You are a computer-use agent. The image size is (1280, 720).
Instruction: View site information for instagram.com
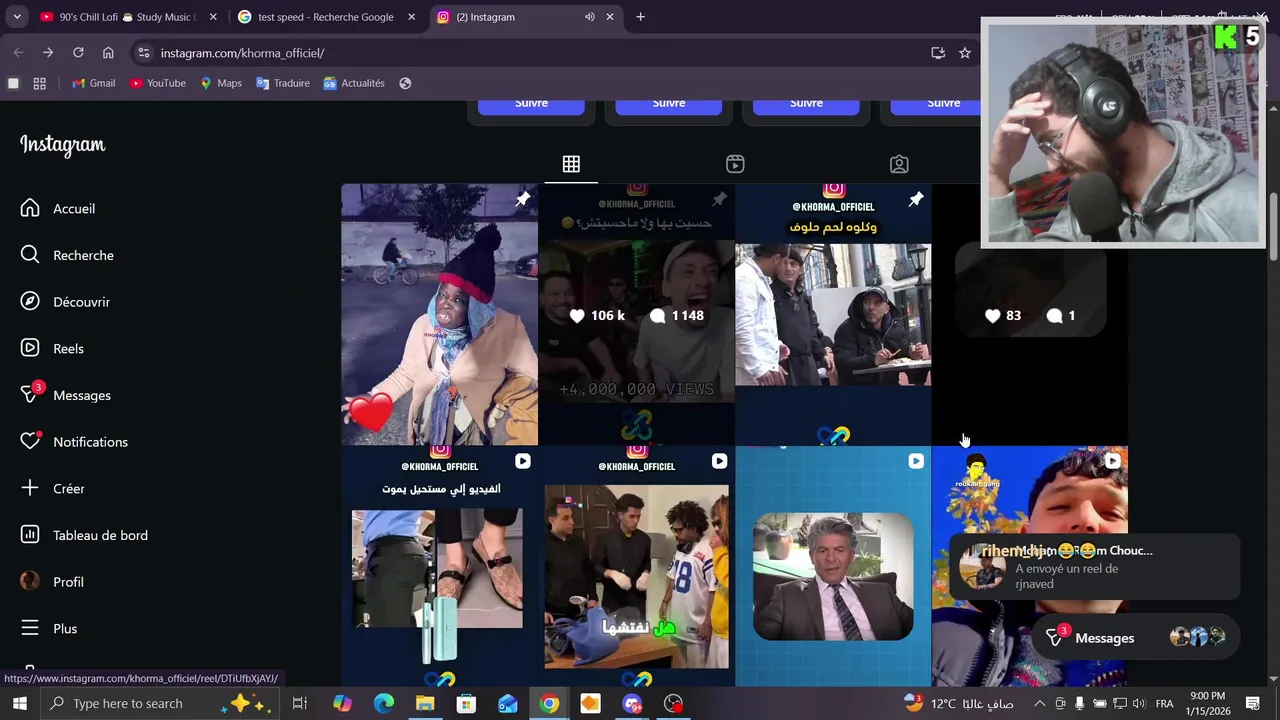[143, 53]
